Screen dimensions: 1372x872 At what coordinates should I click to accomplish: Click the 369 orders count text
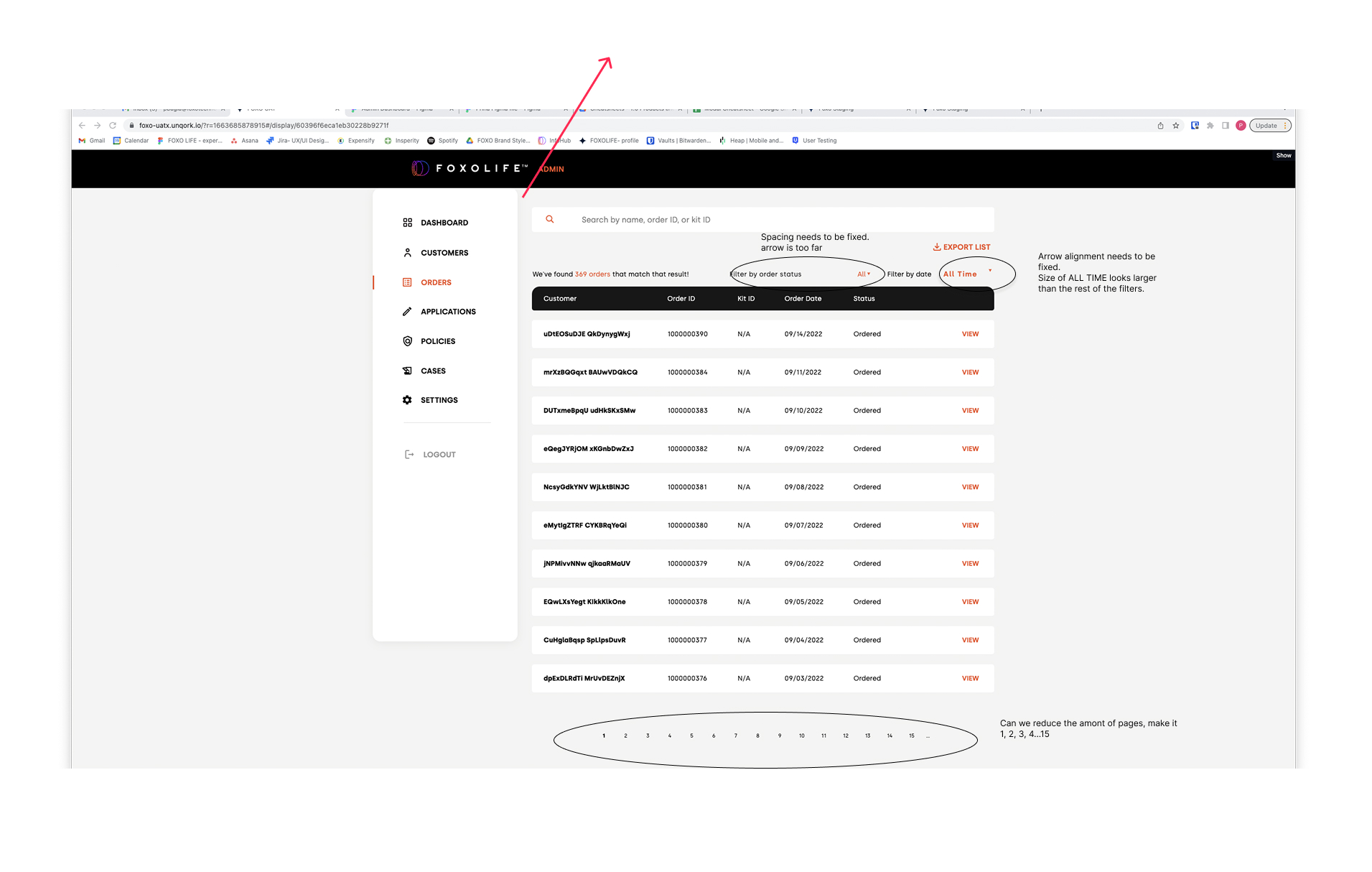[592, 274]
